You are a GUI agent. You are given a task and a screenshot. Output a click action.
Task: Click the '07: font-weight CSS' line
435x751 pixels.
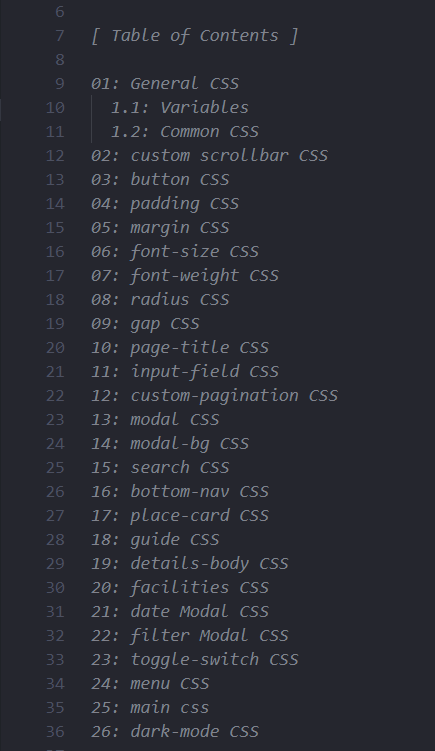184,275
